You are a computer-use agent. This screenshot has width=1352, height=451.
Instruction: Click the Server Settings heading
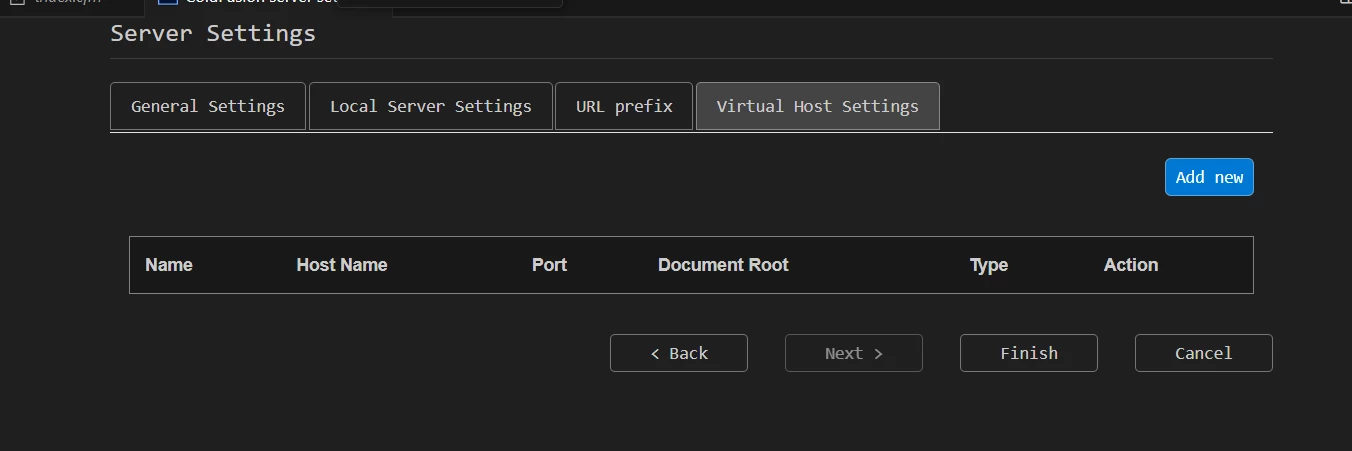(x=213, y=33)
